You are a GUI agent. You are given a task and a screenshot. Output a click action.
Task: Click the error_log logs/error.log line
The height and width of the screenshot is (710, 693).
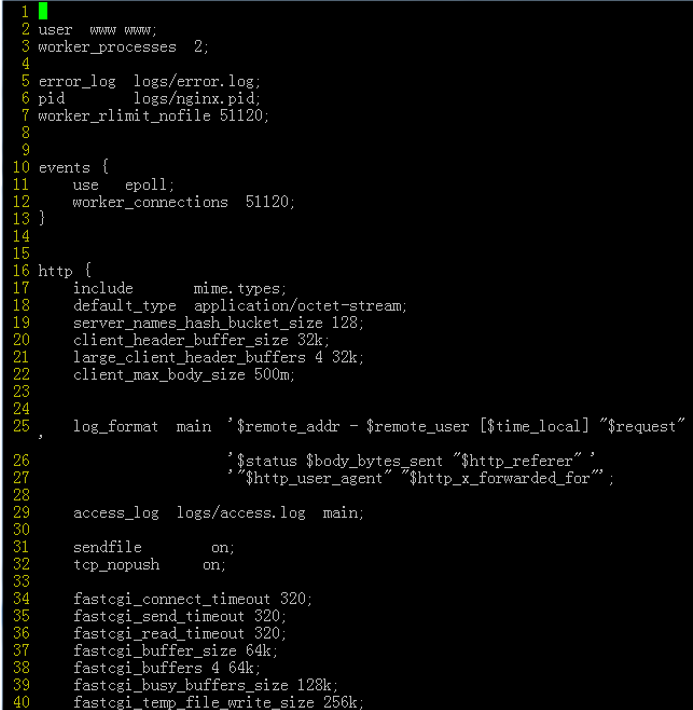click(x=149, y=82)
